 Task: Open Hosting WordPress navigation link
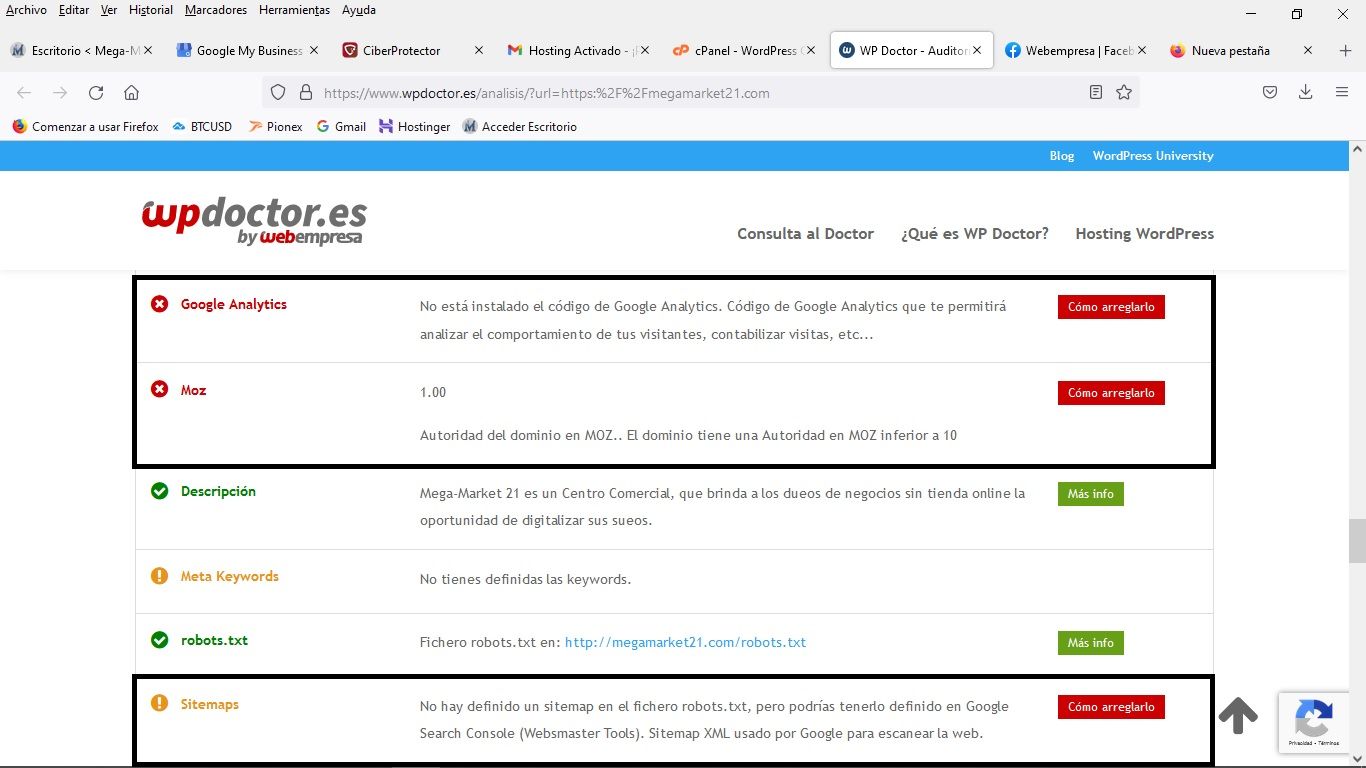point(1144,234)
